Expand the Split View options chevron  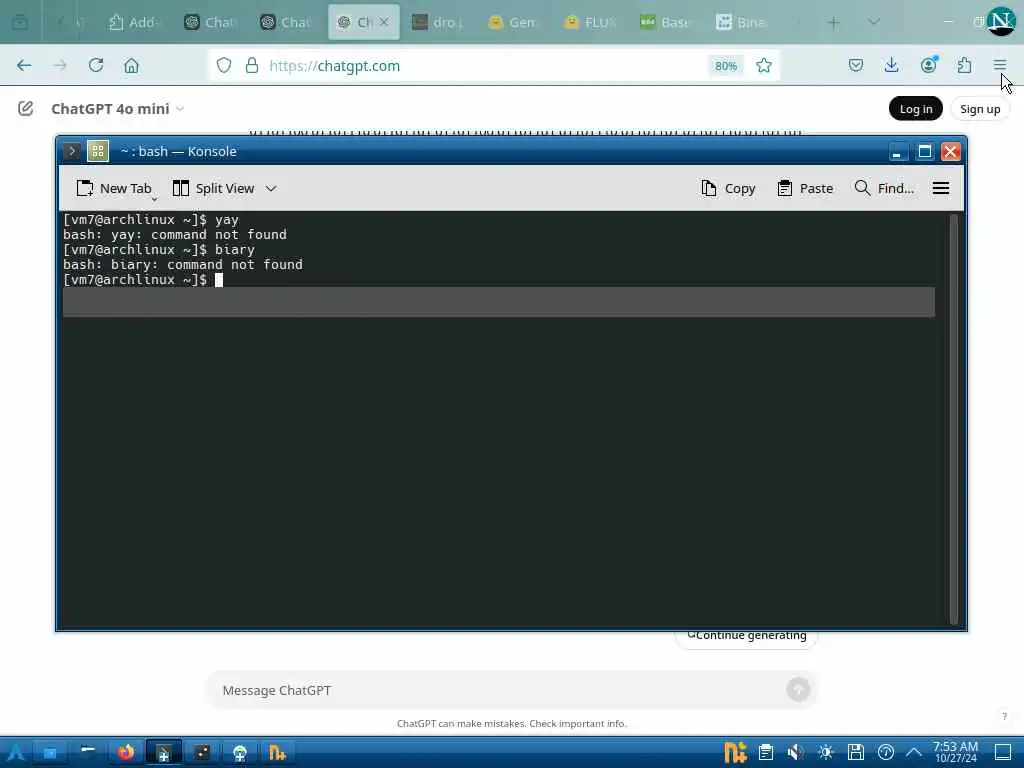pos(271,188)
